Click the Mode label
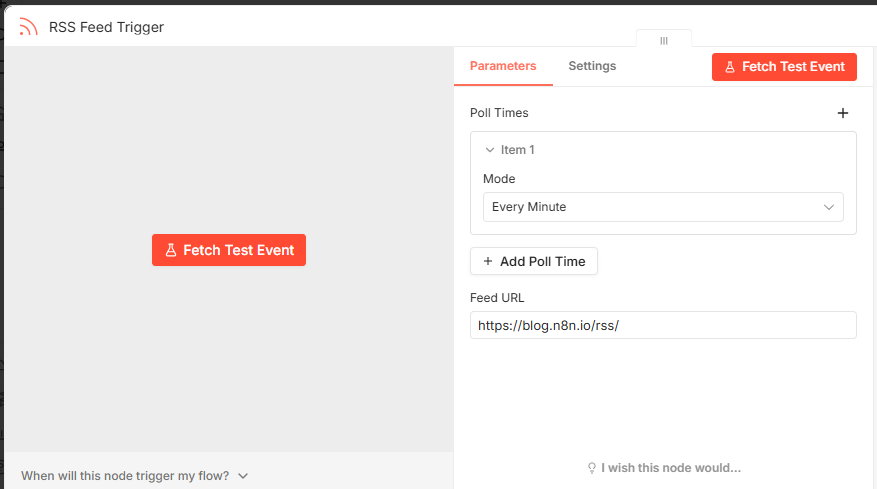This screenshot has width=877, height=489. [x=499, y=179]
